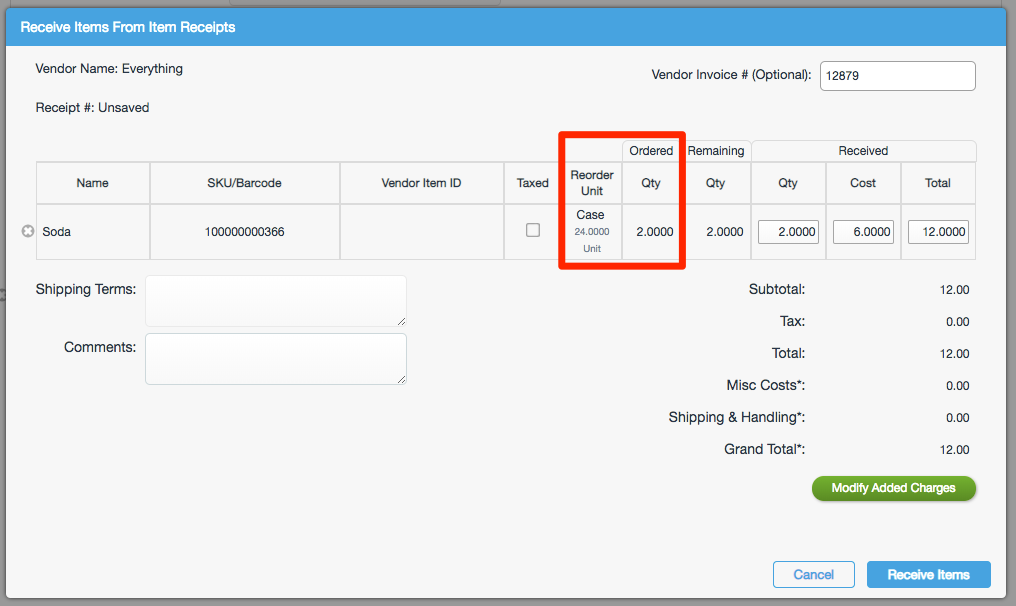This screenshot has width=1016, height=606.
Task: Click the Comments text area
Action: pos(275,359)
